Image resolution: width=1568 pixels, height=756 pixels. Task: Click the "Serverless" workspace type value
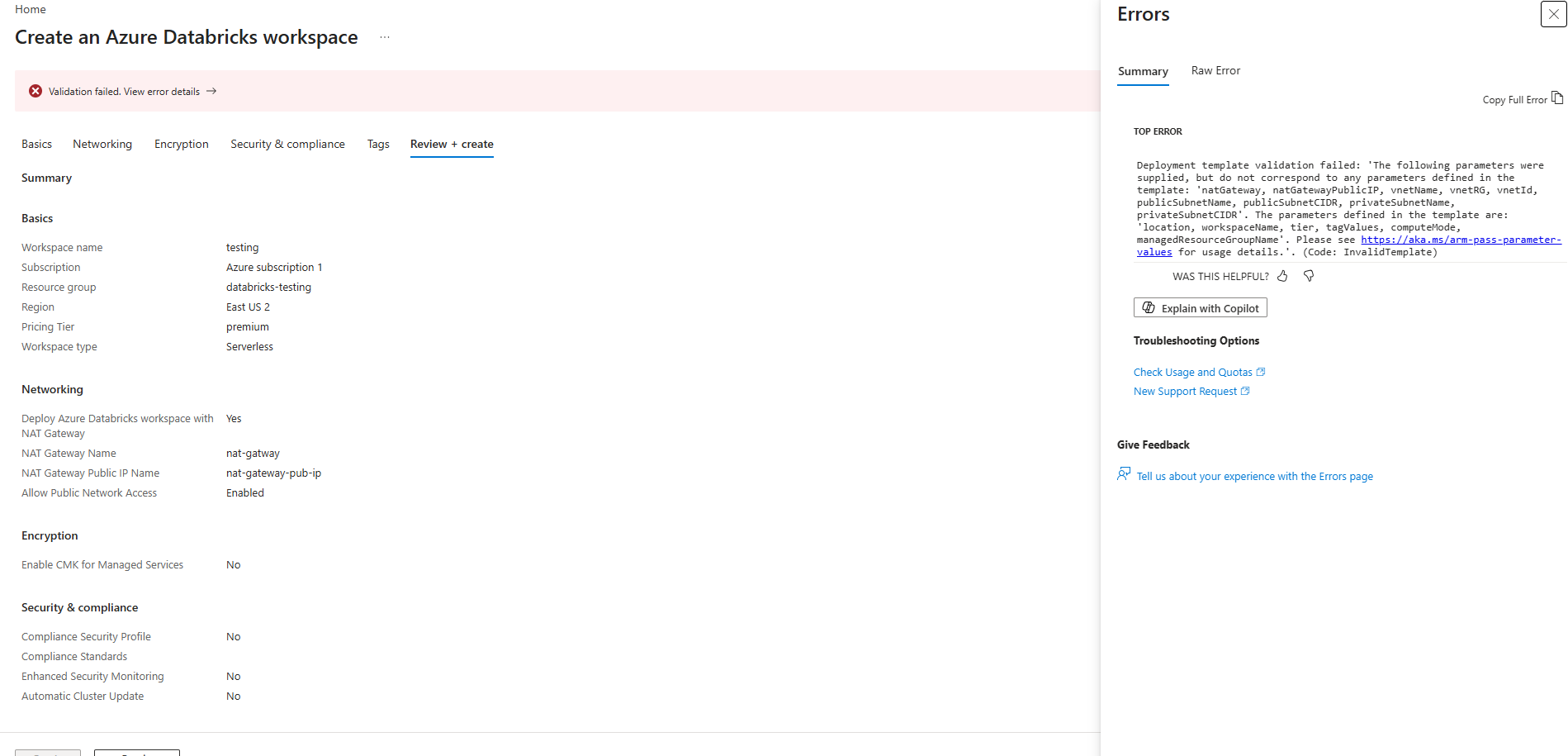tap(249, 347)
